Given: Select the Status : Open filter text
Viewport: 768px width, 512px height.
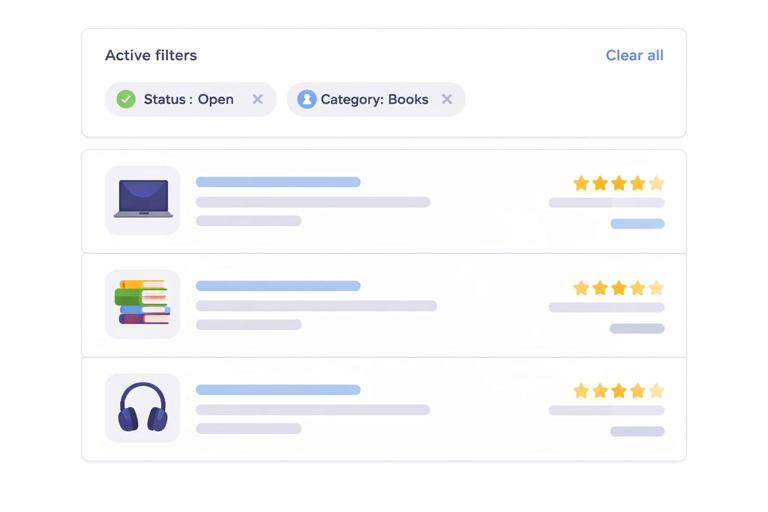Looking at the screenshot, I should 189,99.
